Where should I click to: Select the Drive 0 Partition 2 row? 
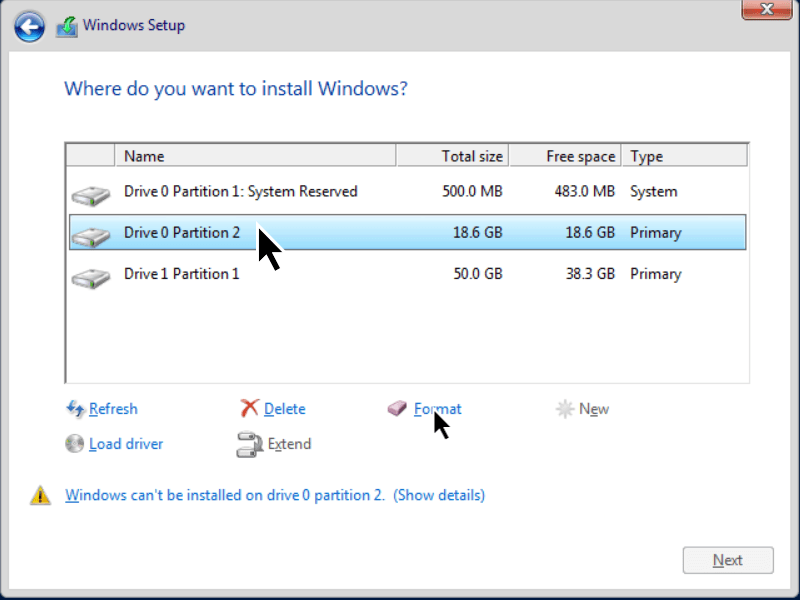pos(408,232)
